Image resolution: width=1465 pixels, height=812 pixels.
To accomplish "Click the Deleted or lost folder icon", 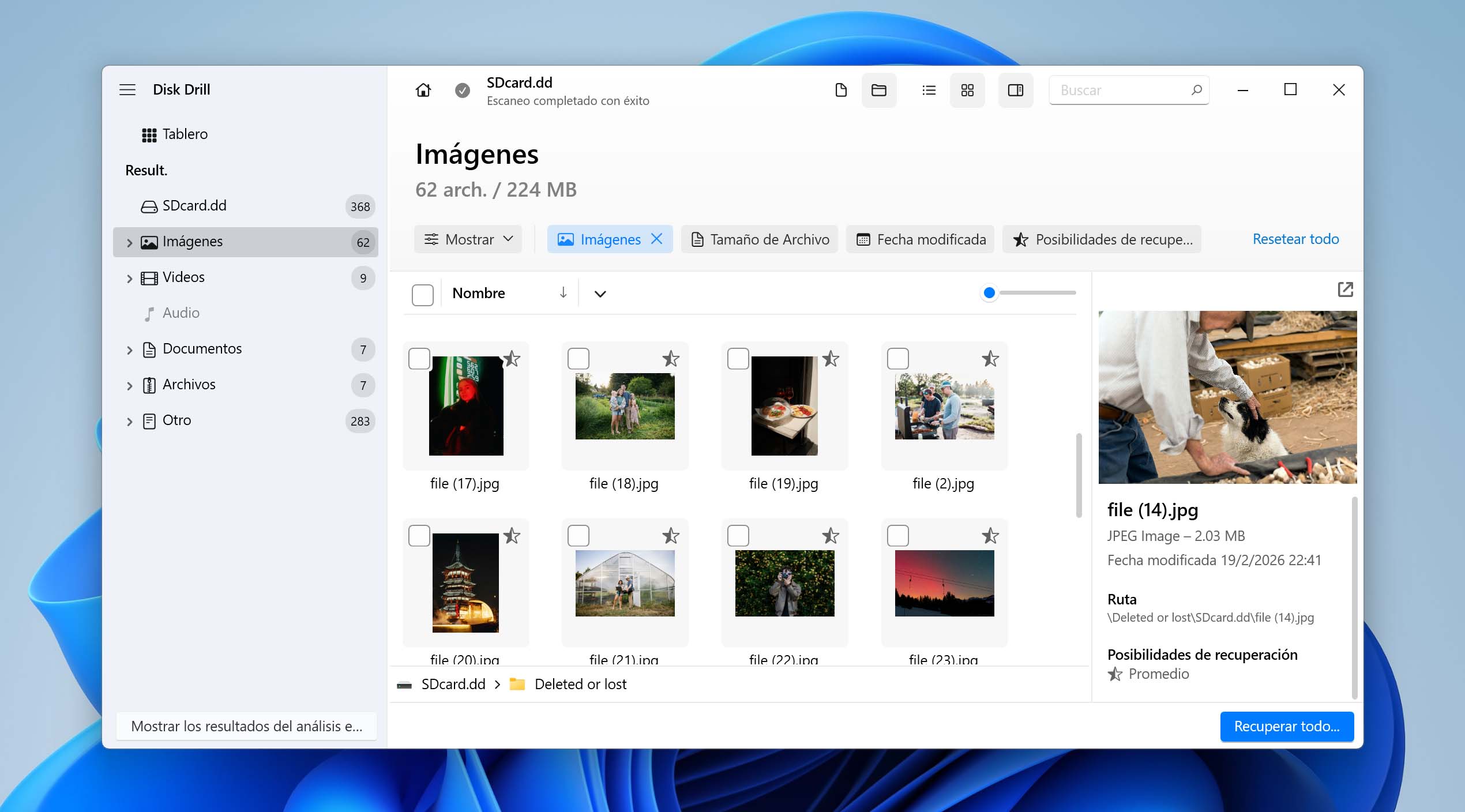I will [517, 684].
